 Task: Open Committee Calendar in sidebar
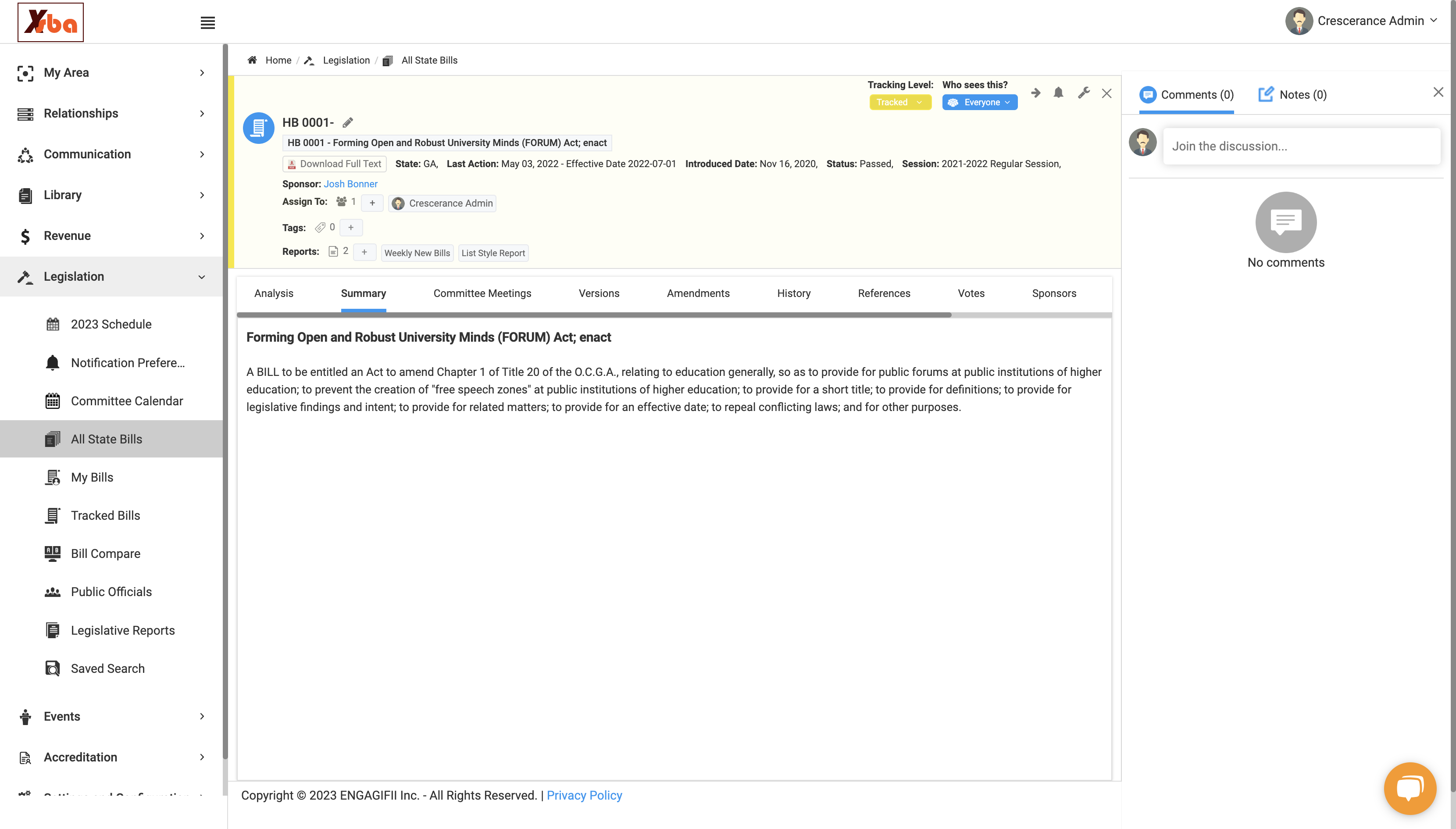[111, 401]
